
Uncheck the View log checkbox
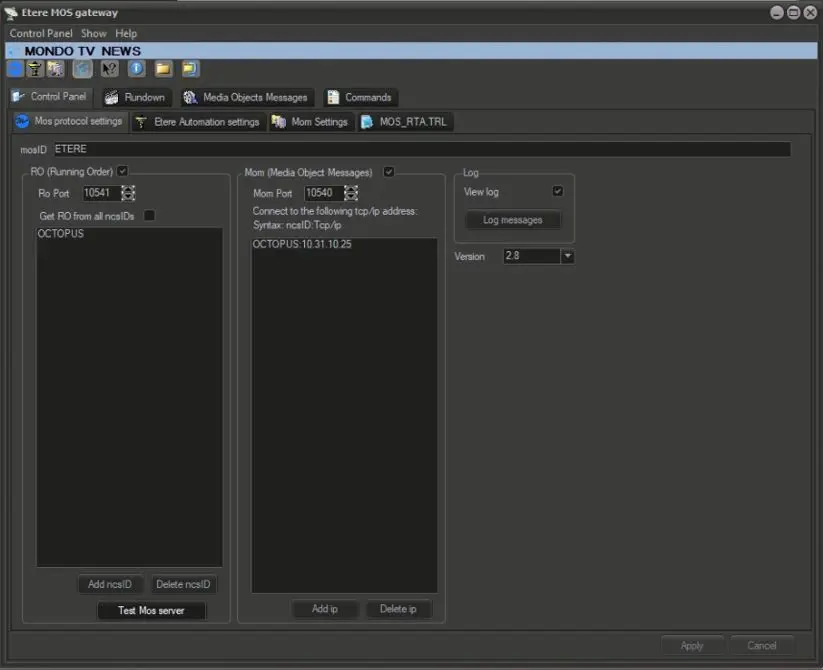click(558, 191)
